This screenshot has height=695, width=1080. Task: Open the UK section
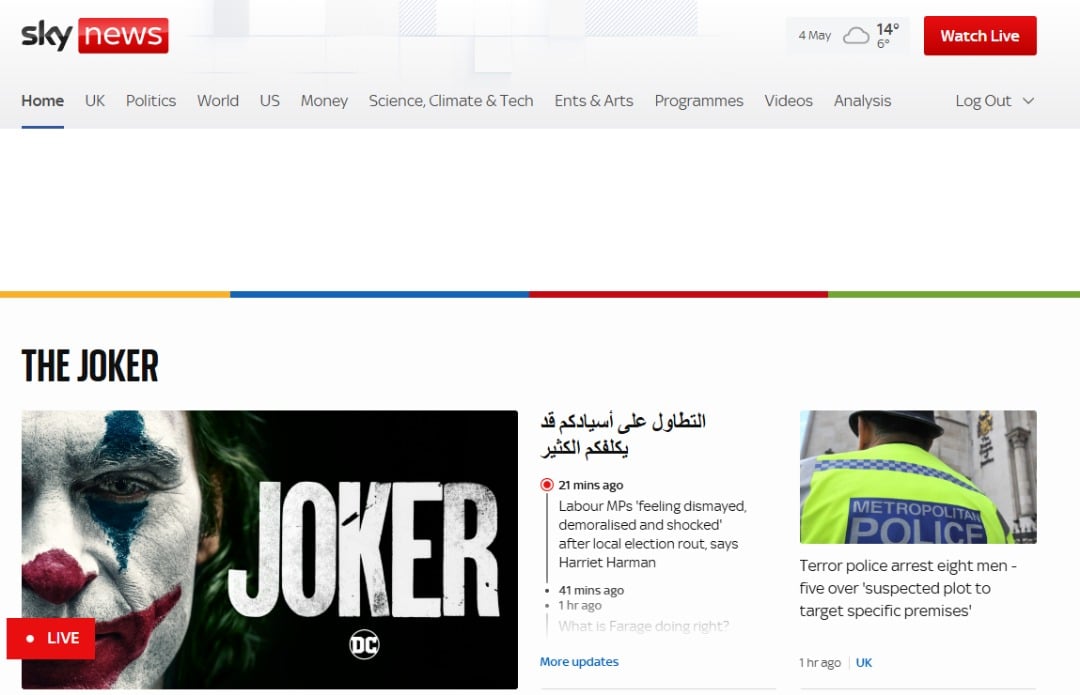click(95, 101)
